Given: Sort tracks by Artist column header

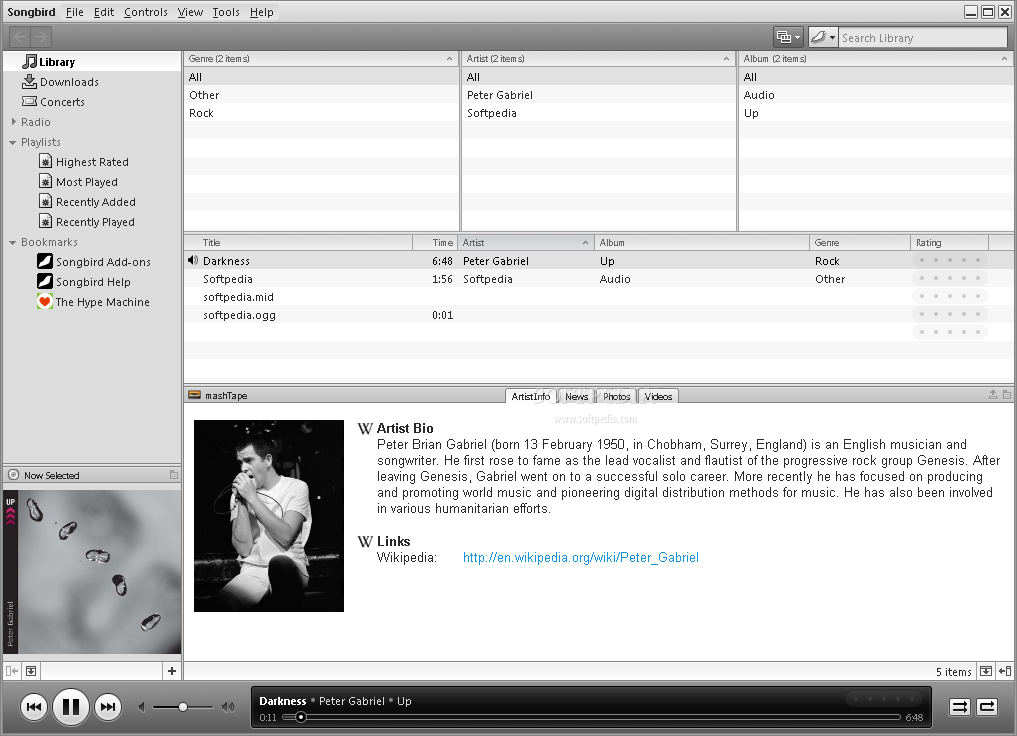Looking at the screenshot, I should (526, 243).
